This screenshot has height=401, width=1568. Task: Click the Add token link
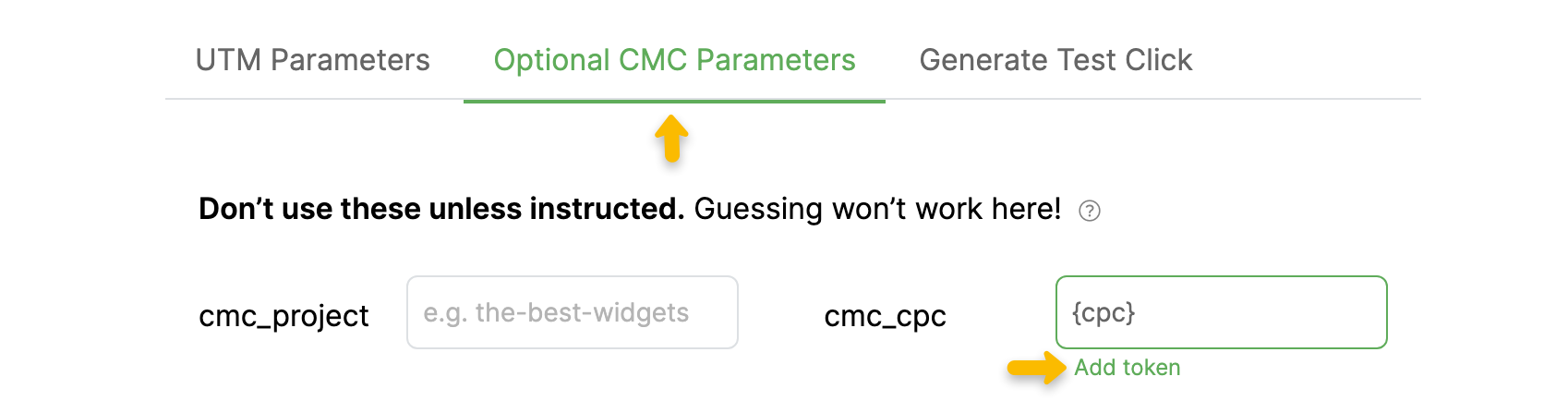1127,368
